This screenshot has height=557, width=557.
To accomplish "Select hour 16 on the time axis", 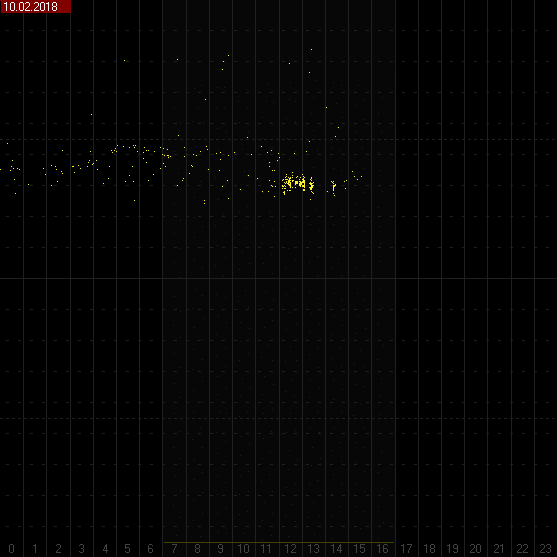I will click(382, 548).
